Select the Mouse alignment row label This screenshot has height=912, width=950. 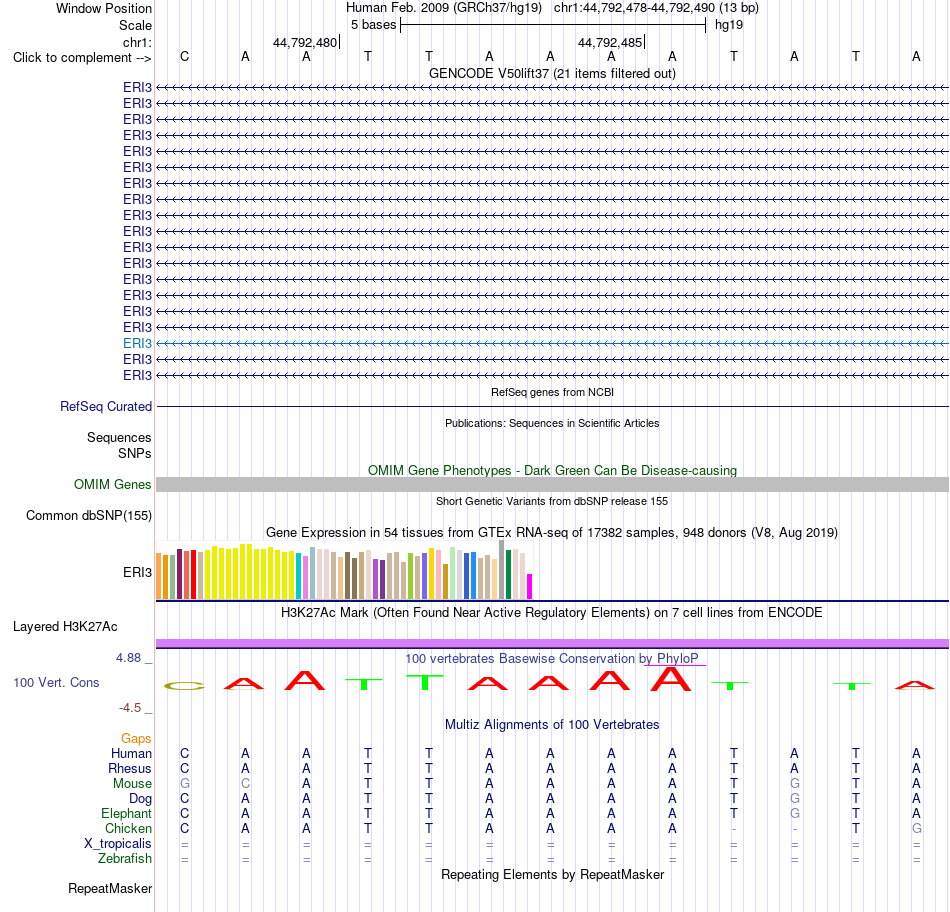pyautogui.click(x=132, y=784)
